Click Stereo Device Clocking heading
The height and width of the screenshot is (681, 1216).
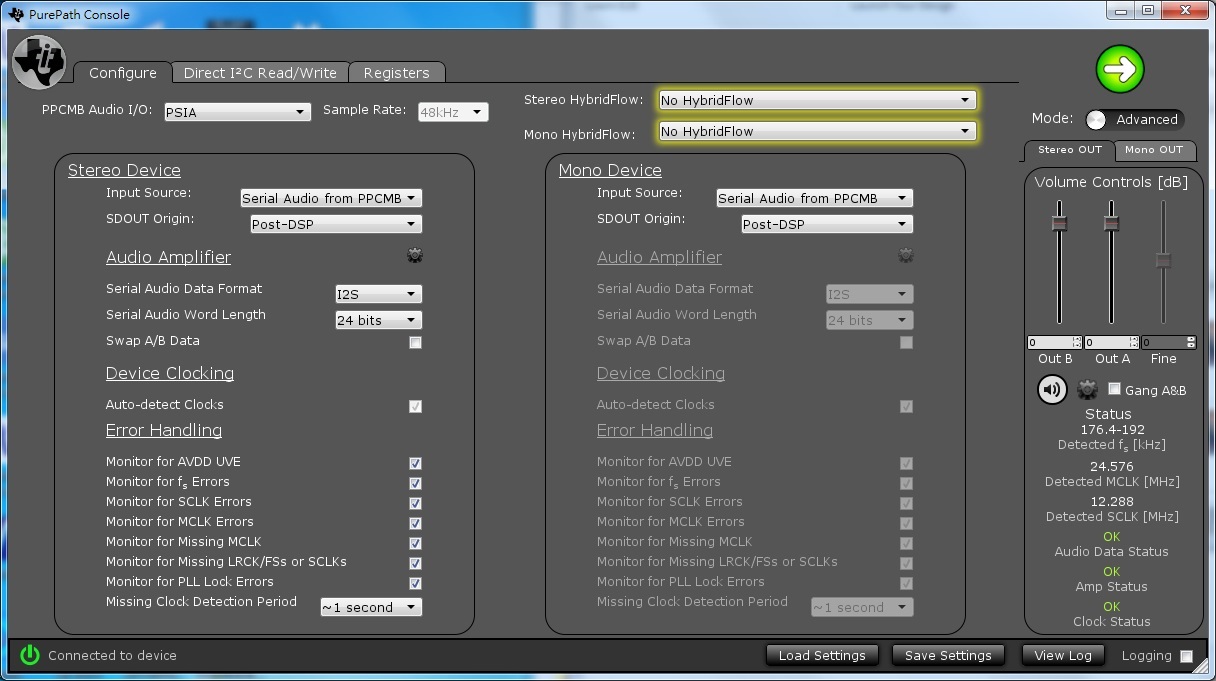click(x=170, y=373)
